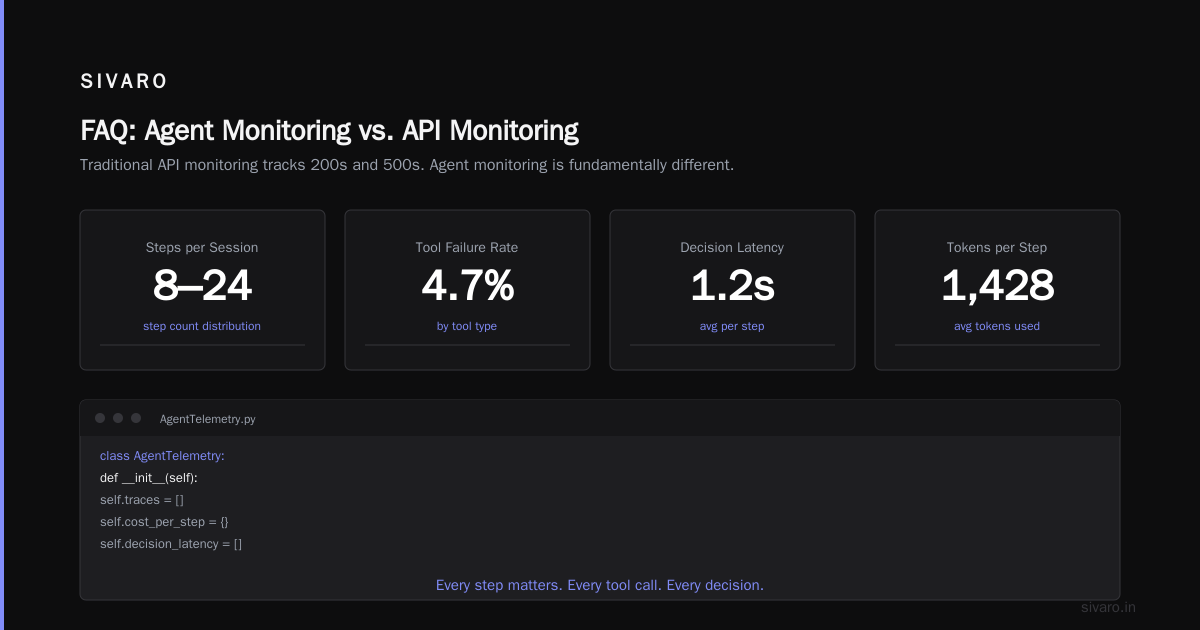Click the middle window dot in code header
The height and width of the screenshot is (630, 1200).
[x=118, y=418]
